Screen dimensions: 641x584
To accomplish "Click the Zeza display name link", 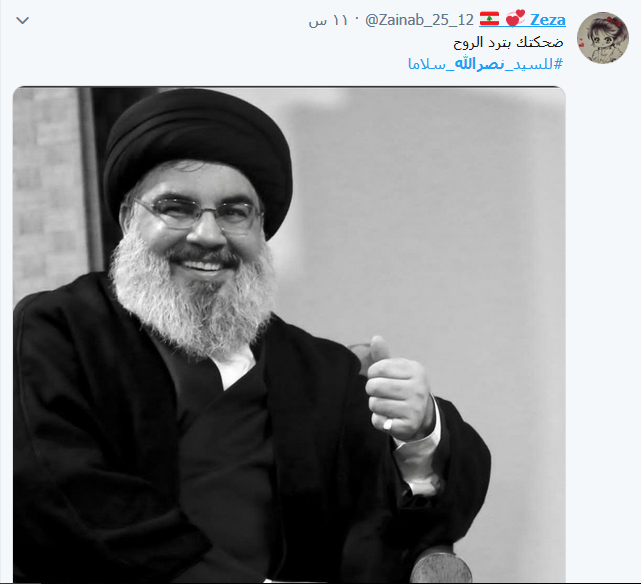I will point(547,19).
